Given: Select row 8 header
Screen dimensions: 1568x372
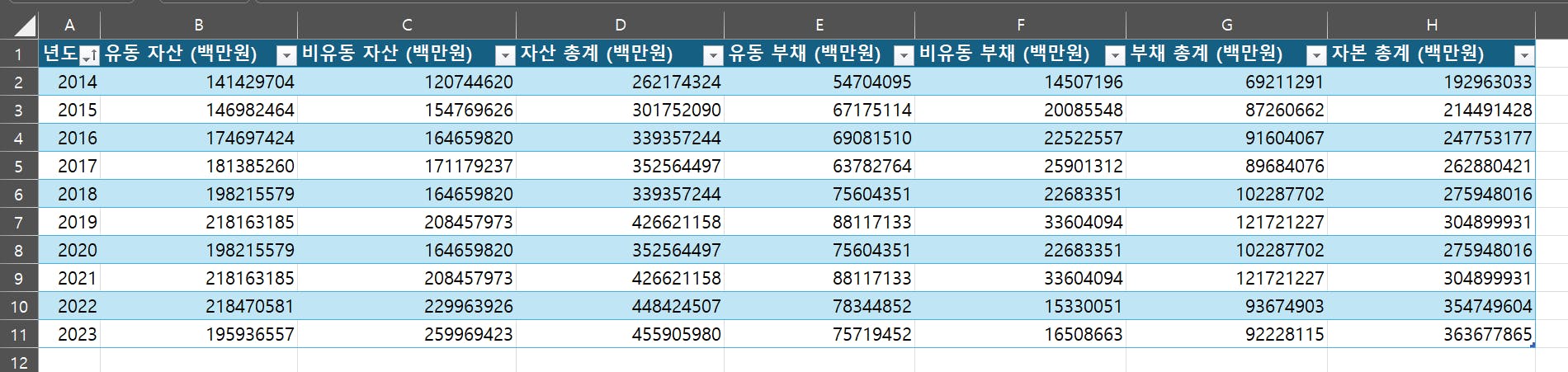Looking at the screenshot, I should click(19, 250).
